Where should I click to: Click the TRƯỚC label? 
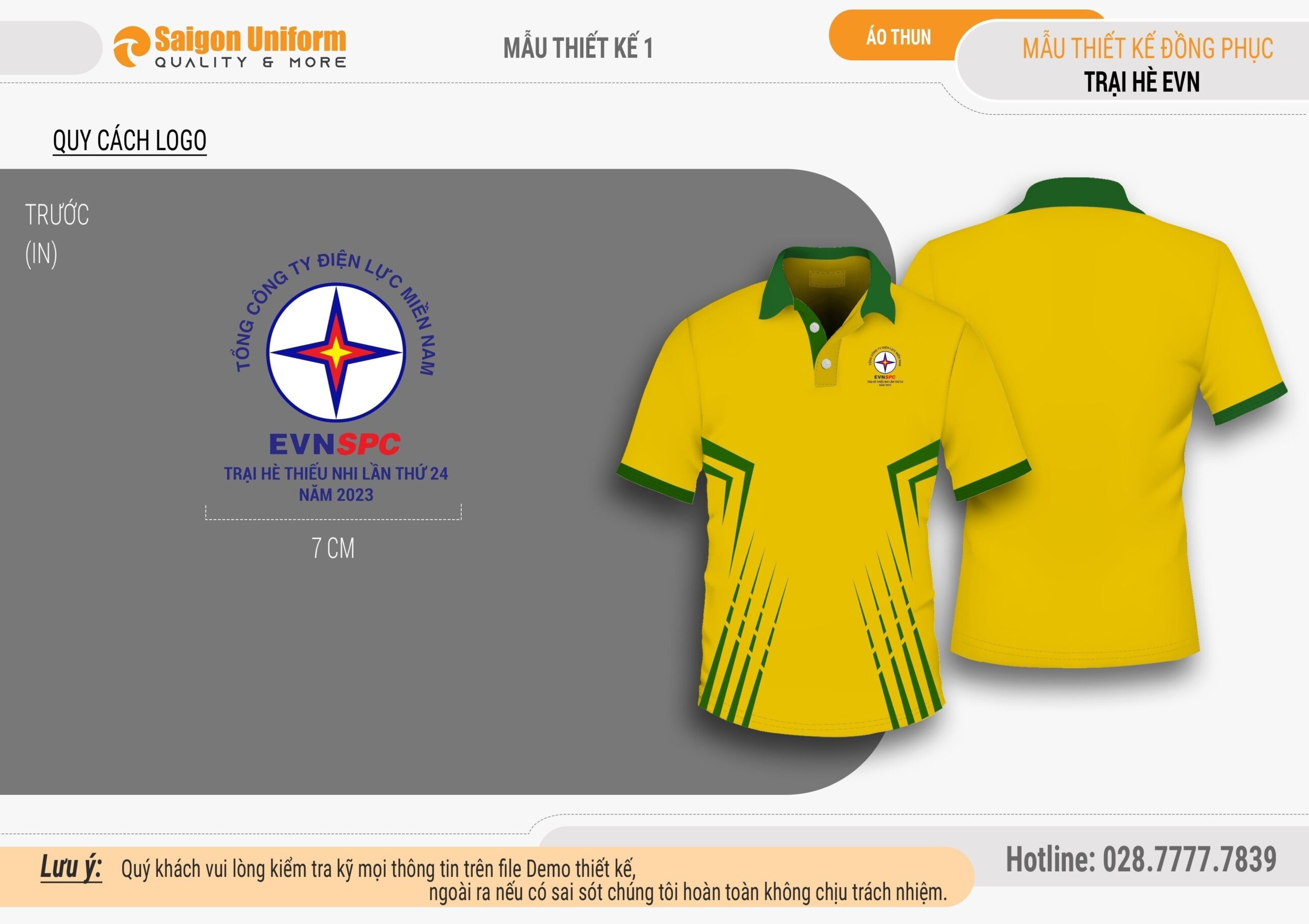coord(57,215)
